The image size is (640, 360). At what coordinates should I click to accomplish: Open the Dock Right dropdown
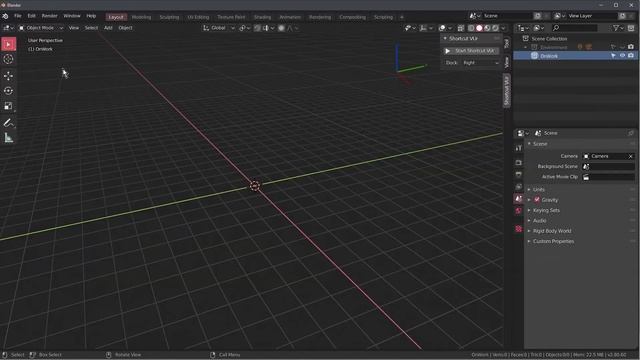[481, 63]
